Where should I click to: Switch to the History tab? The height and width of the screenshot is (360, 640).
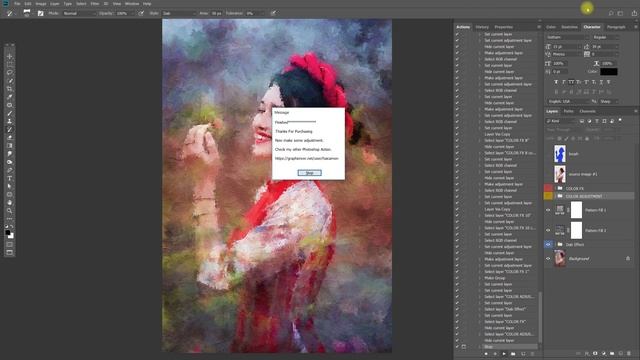[x=482, y=27]
